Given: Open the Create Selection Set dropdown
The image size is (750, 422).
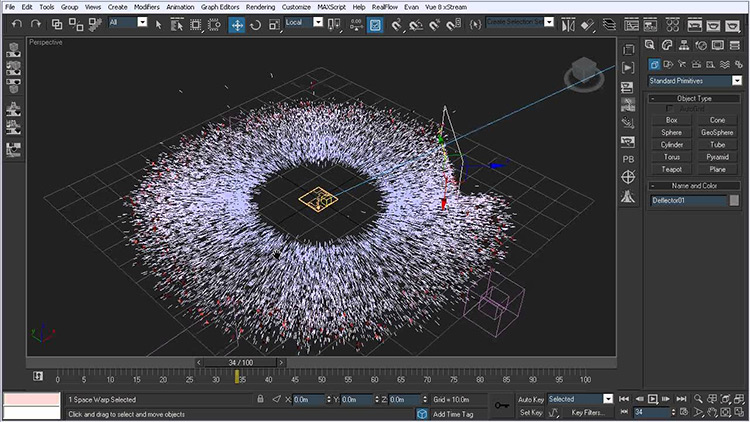Looking at the screenshot, I should tap(519, 22).
